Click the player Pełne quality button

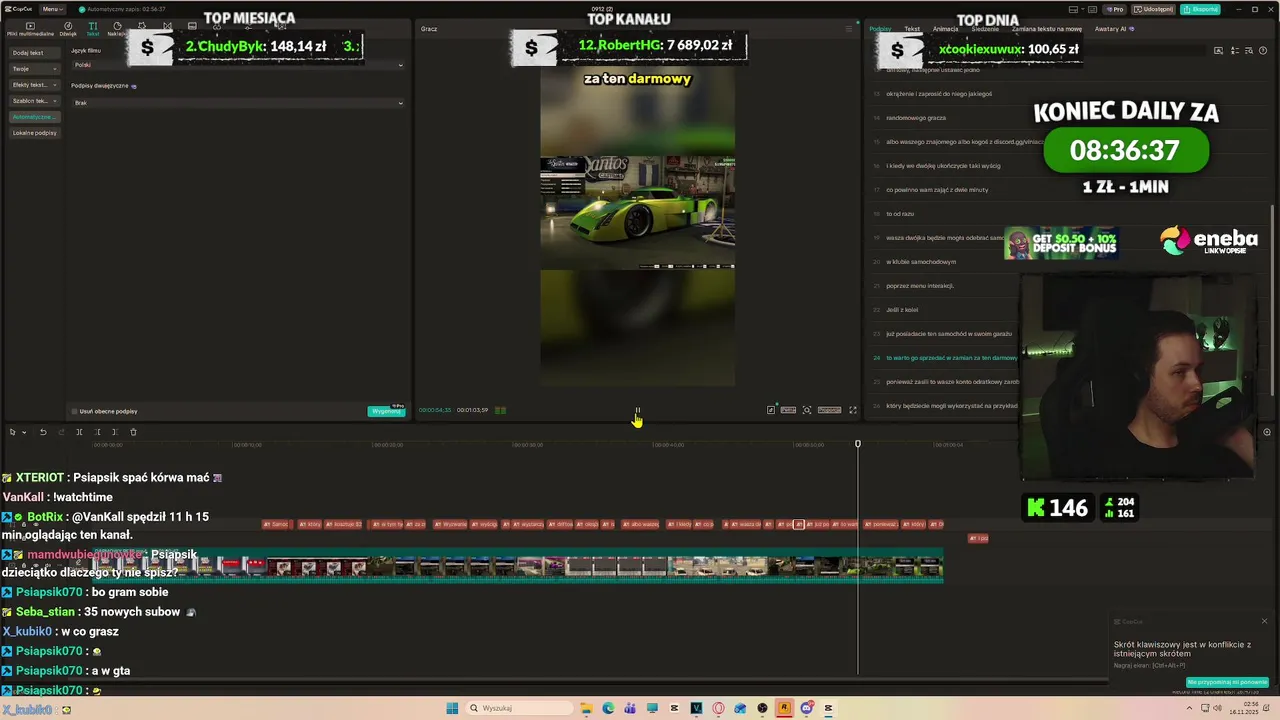(788, 410)
